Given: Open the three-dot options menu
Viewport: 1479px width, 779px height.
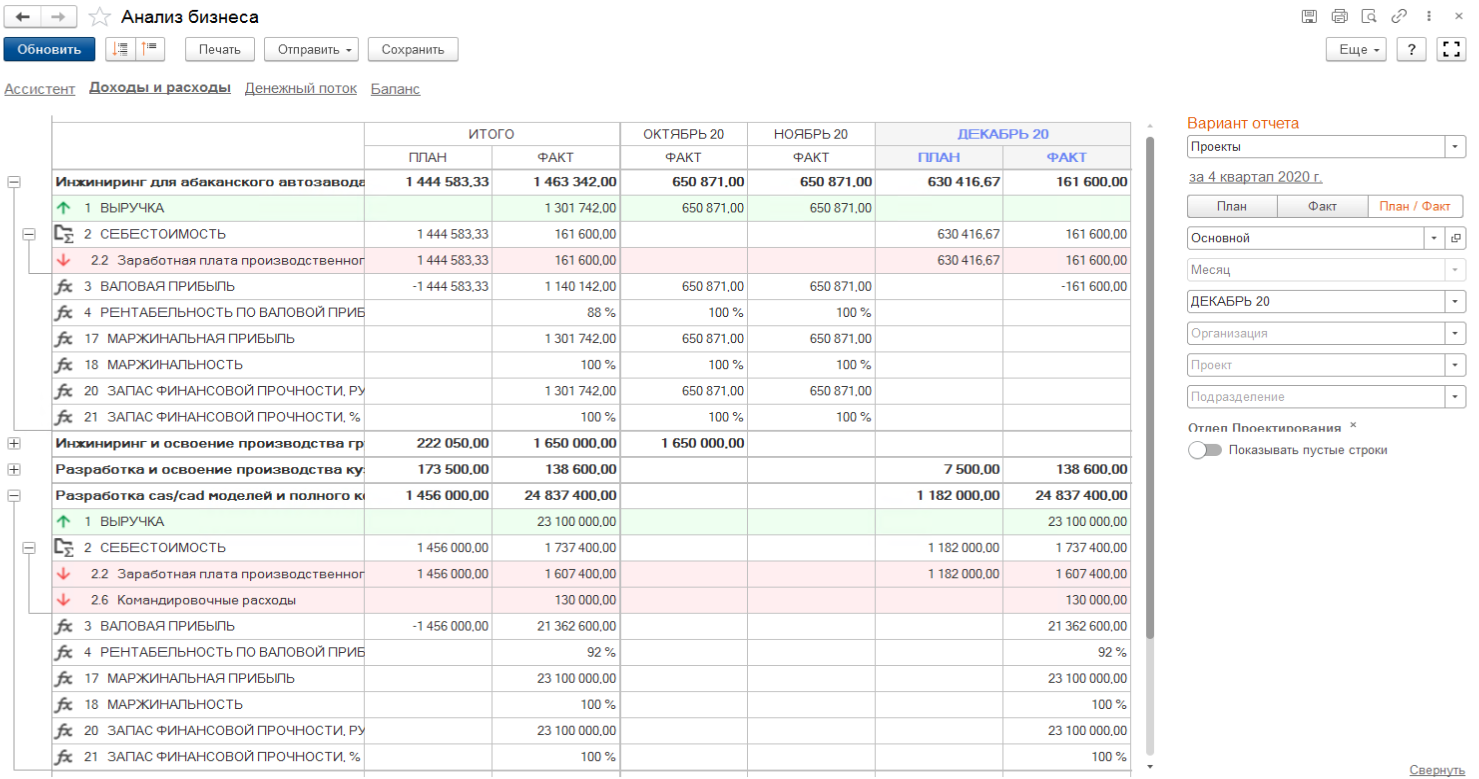Looking at the screenshot, I should point(1429,16).
